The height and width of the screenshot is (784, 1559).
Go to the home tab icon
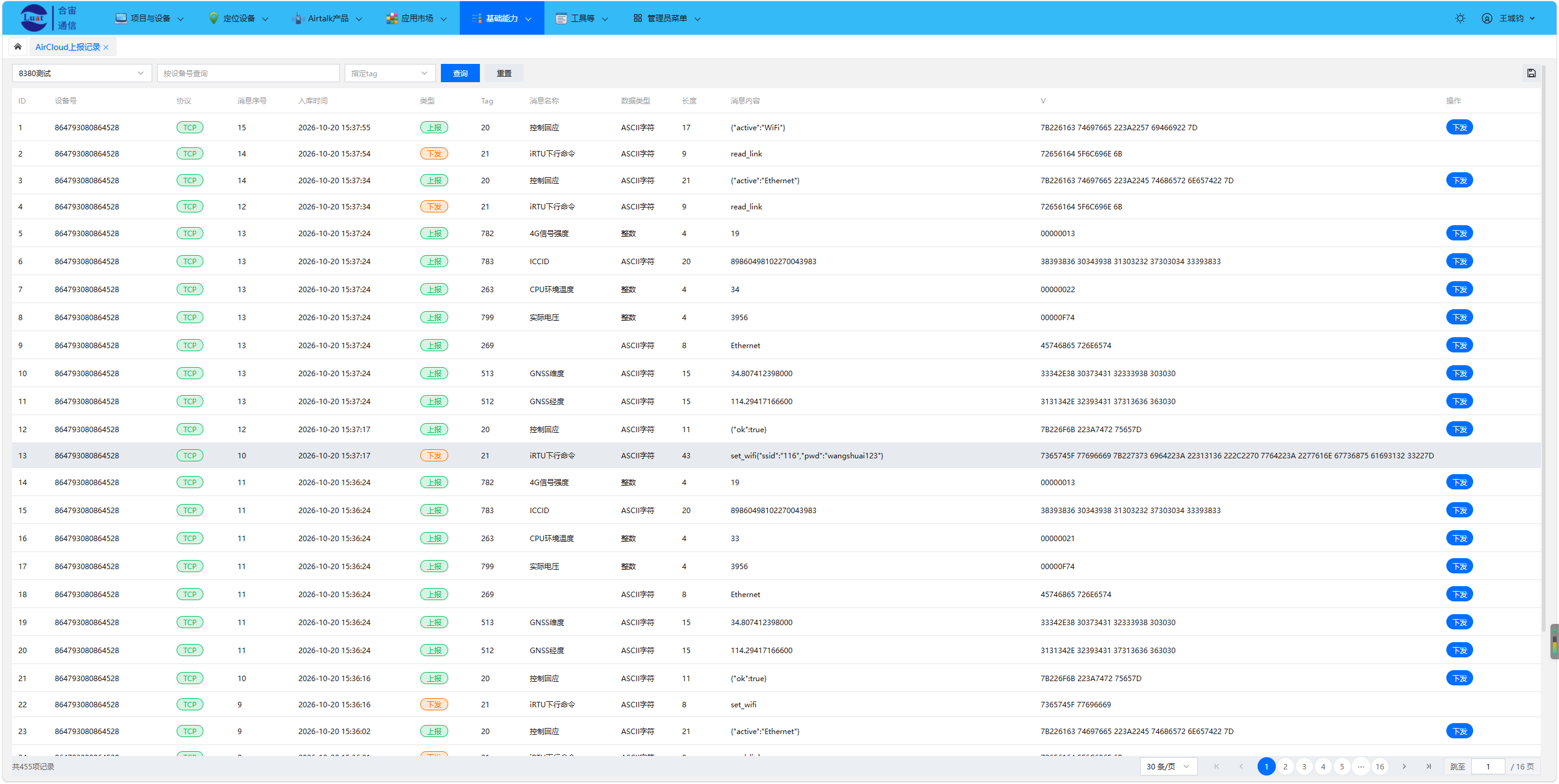(x=18, y=47)
